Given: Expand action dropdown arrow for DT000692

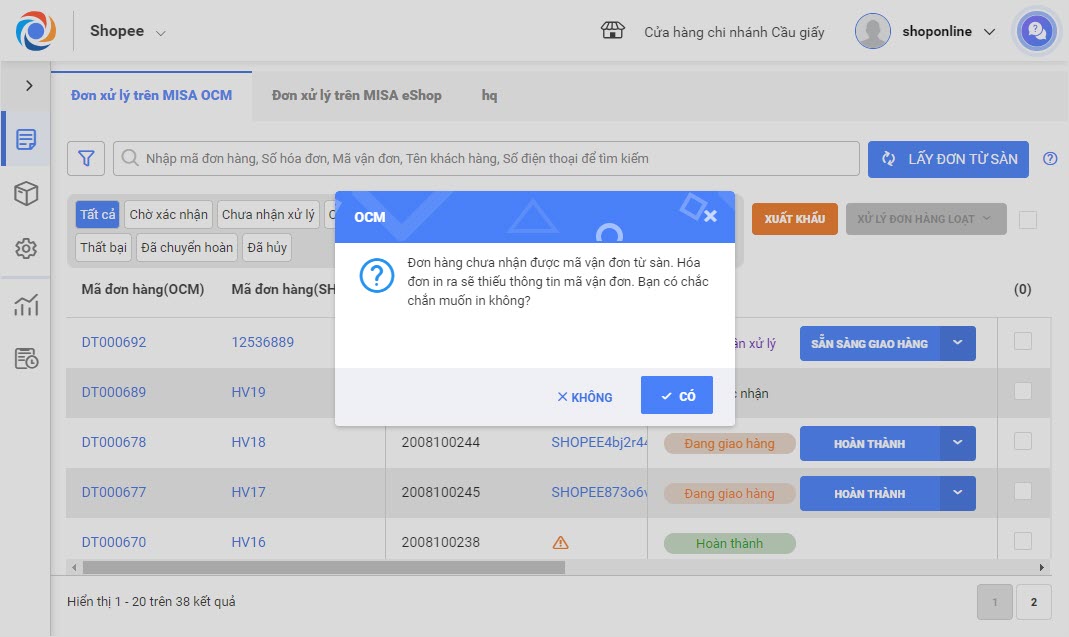Looking at the screenshot, I should (957, 343).
